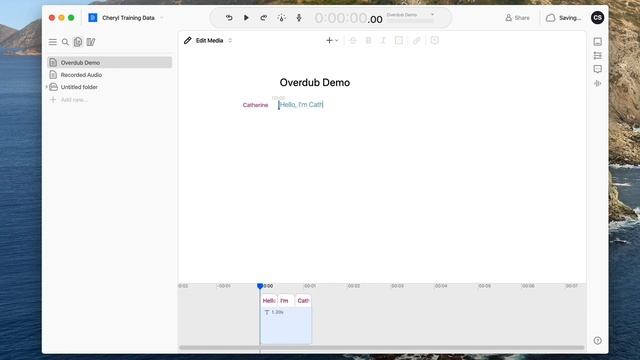Add a comment from the toolbar

click(435, 40)
